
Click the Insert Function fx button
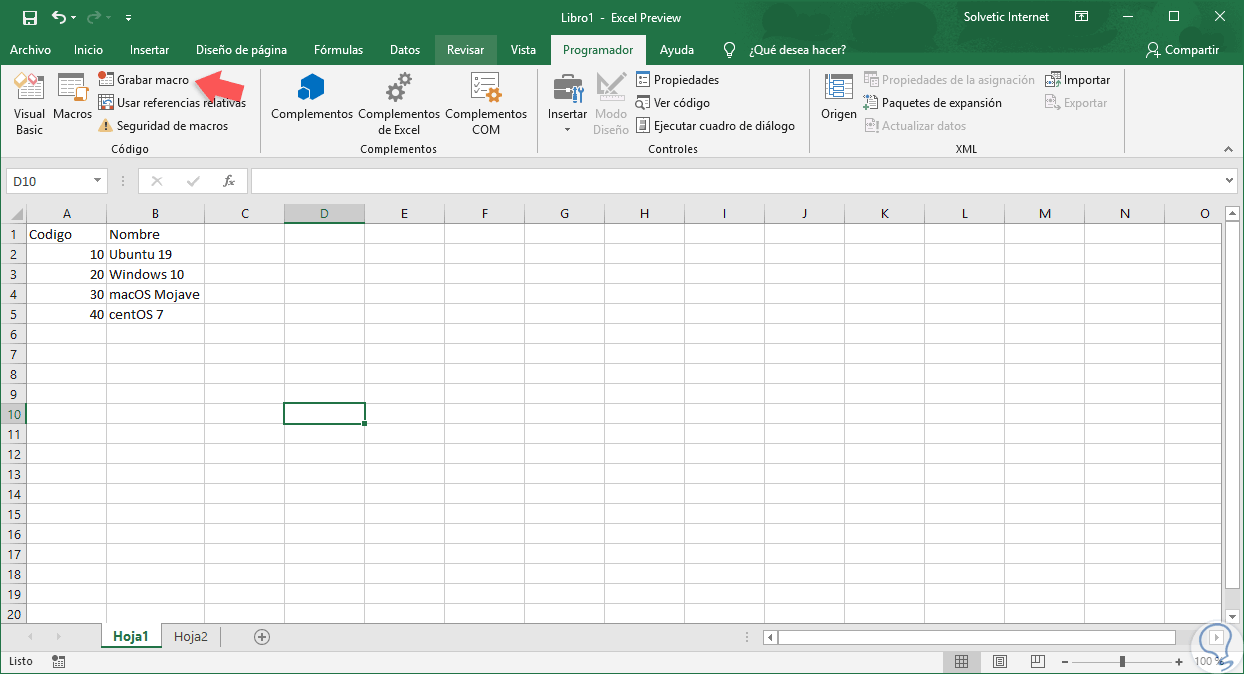pyautogui.click(x=229, y=181)
